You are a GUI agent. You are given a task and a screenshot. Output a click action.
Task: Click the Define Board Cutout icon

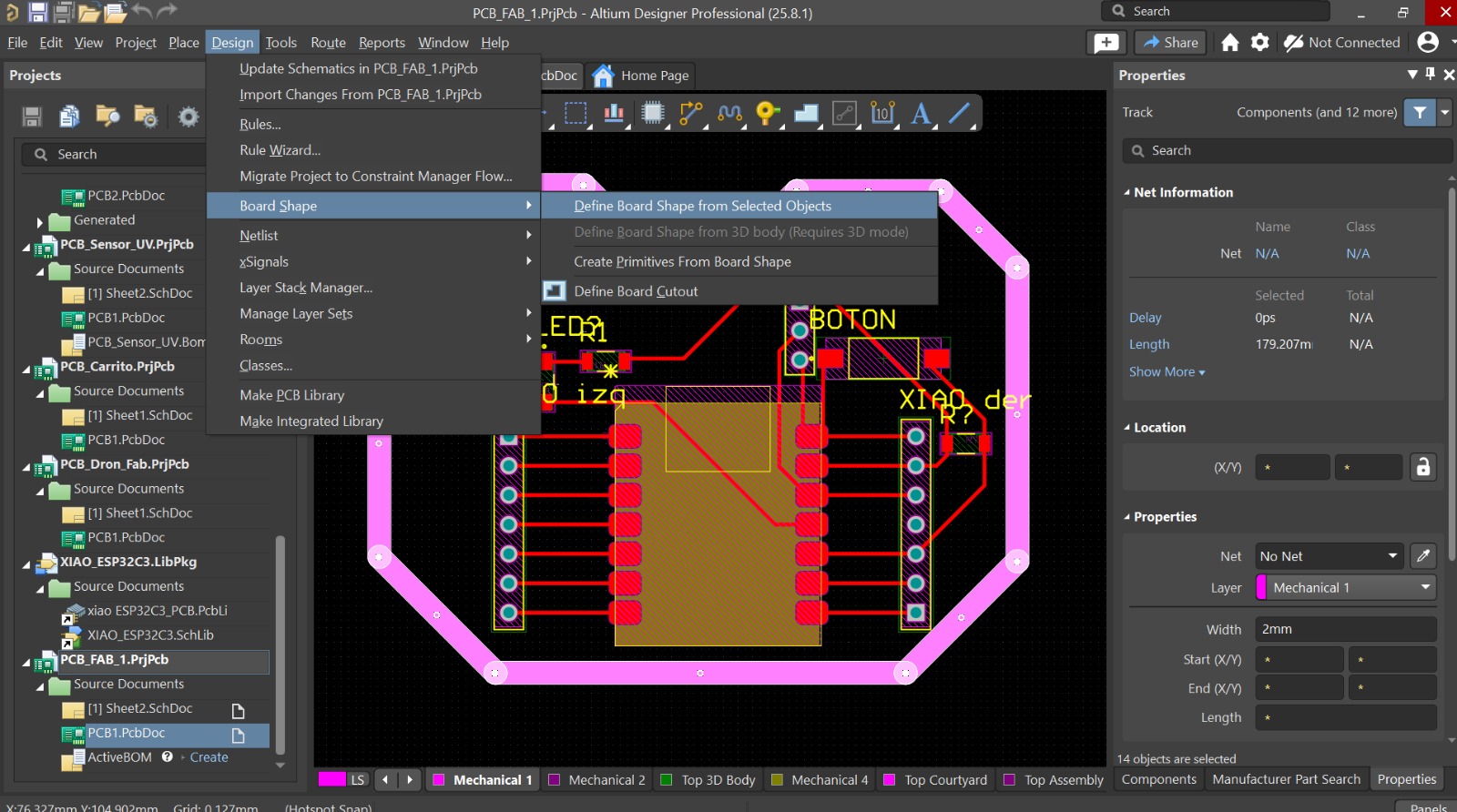(555, 291)
